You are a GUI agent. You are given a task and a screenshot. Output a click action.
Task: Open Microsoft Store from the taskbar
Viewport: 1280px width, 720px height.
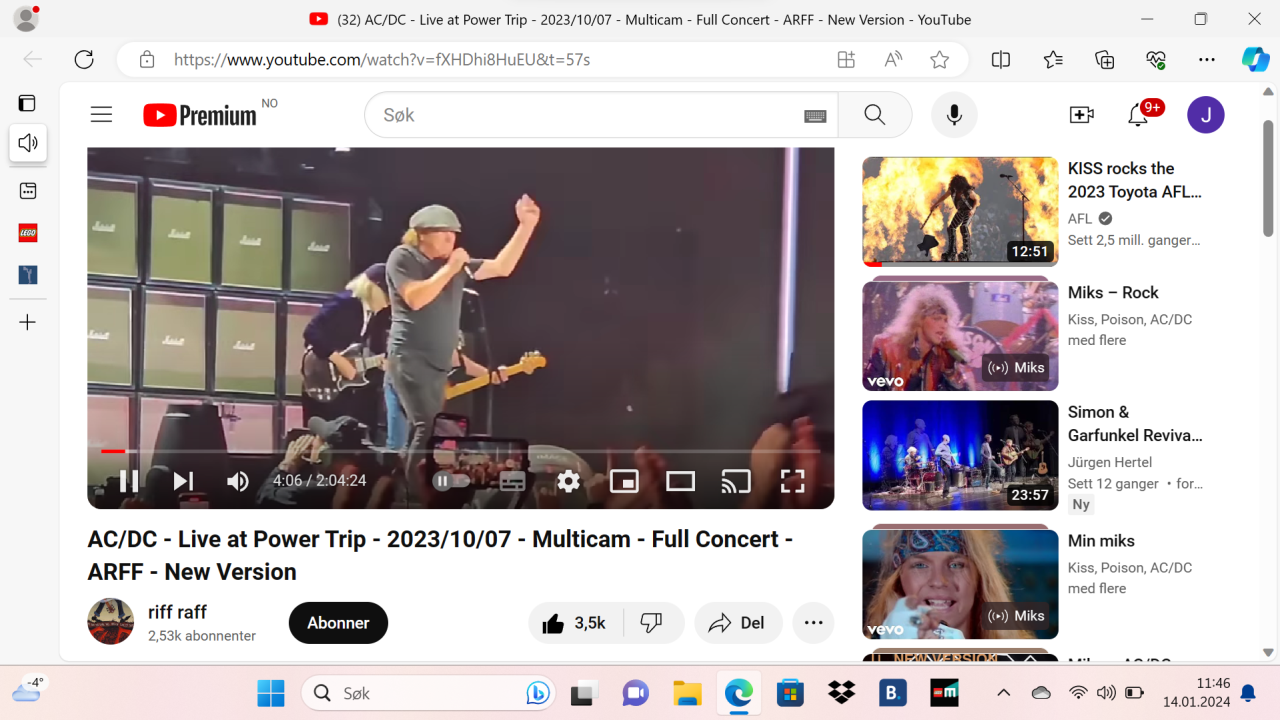pyautogui.click(x=790, y=692)
